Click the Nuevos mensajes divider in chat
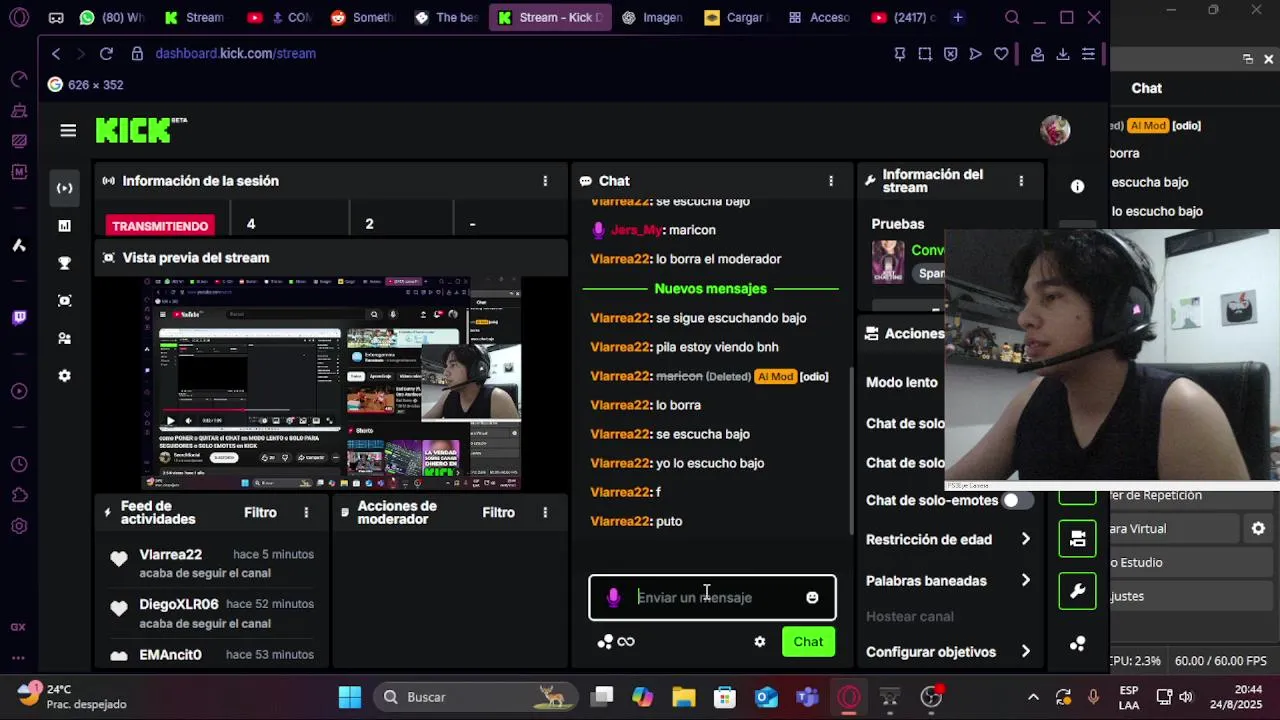The width and height of the screenshot is (1280, 720). tap(710, 289)
